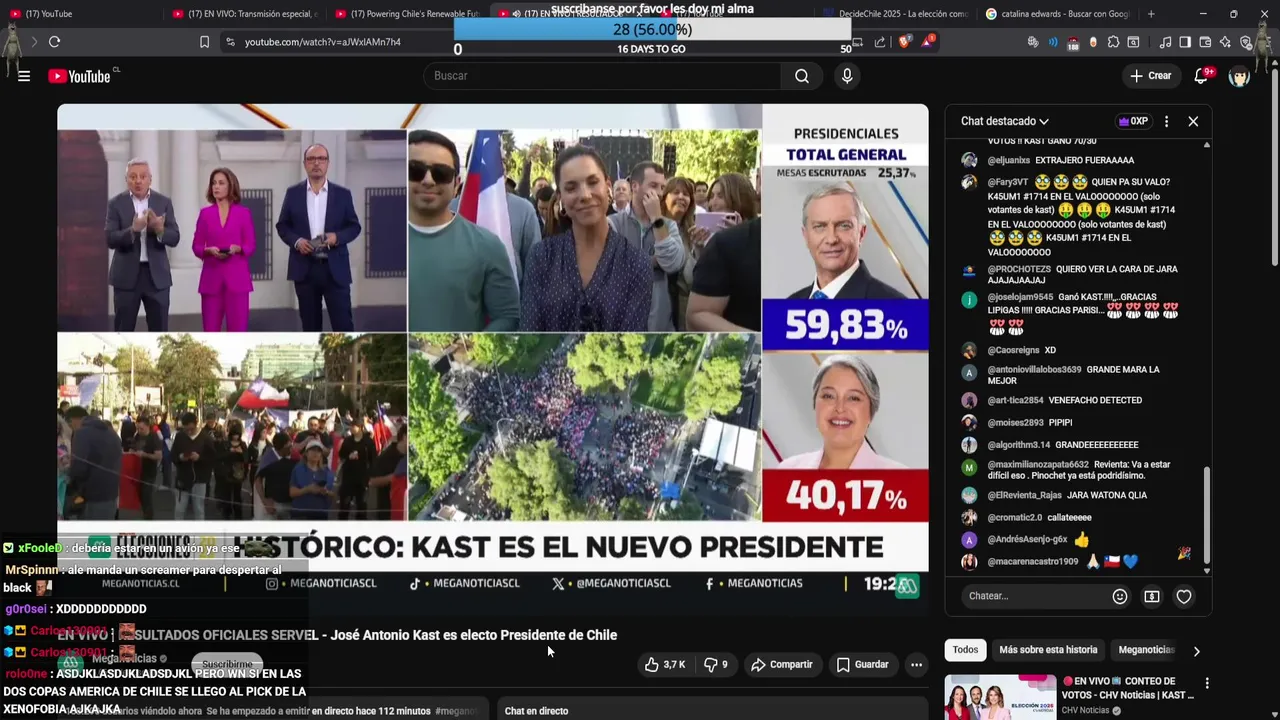
Task: Click the @ElRevienta_Rajas chat username
Action: point(1025,495)
